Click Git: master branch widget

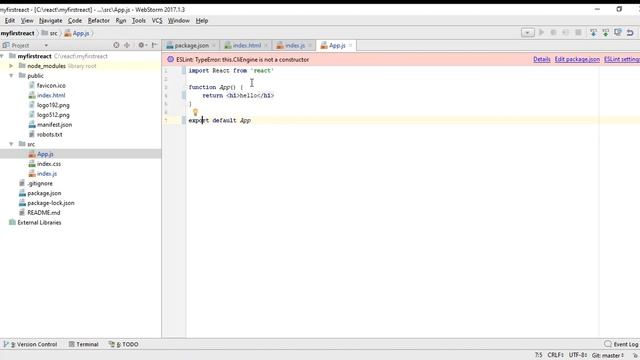click(608, 355)
